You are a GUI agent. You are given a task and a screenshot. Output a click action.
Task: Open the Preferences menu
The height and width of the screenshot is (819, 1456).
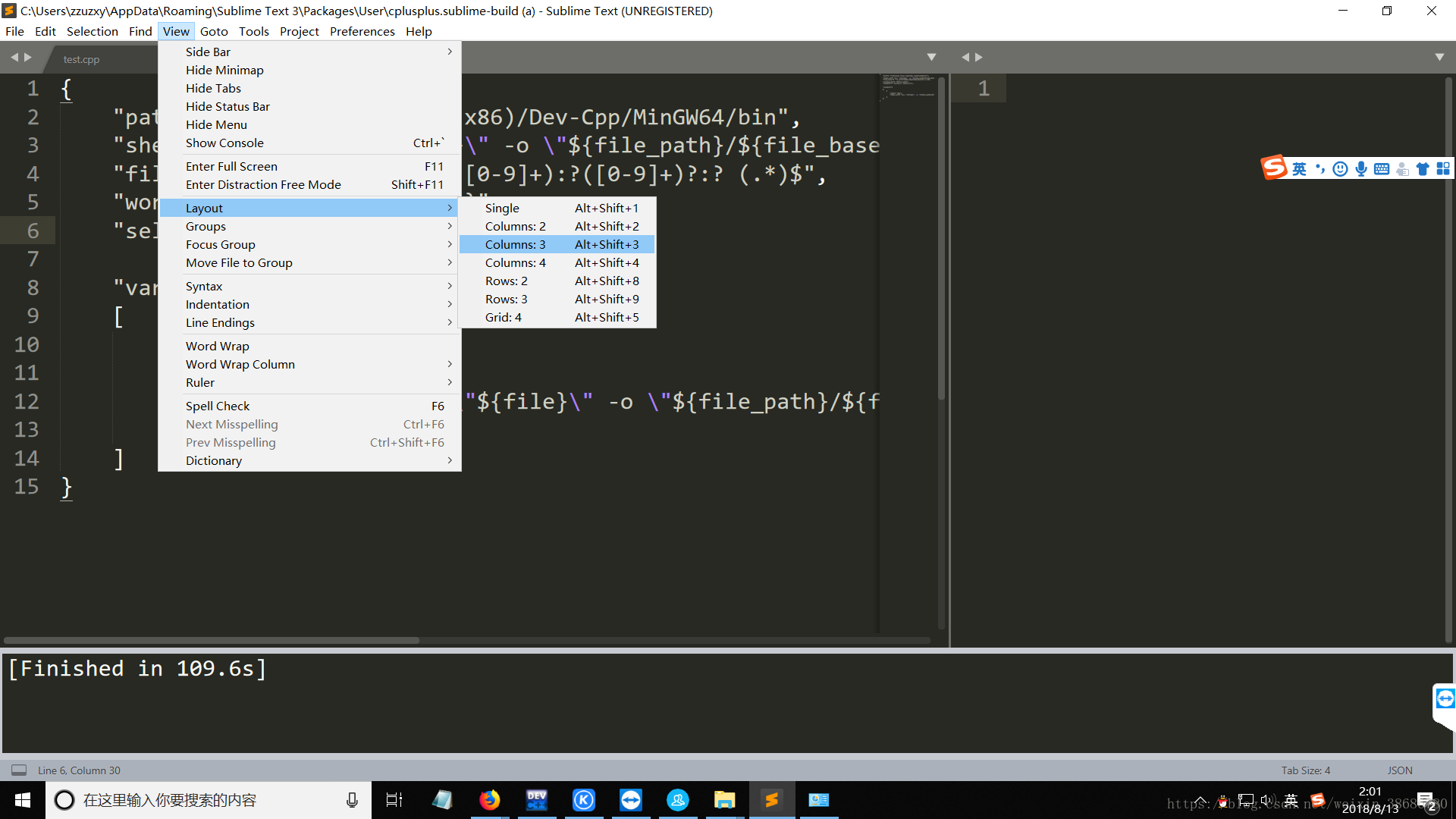click(x=362, y=31)
